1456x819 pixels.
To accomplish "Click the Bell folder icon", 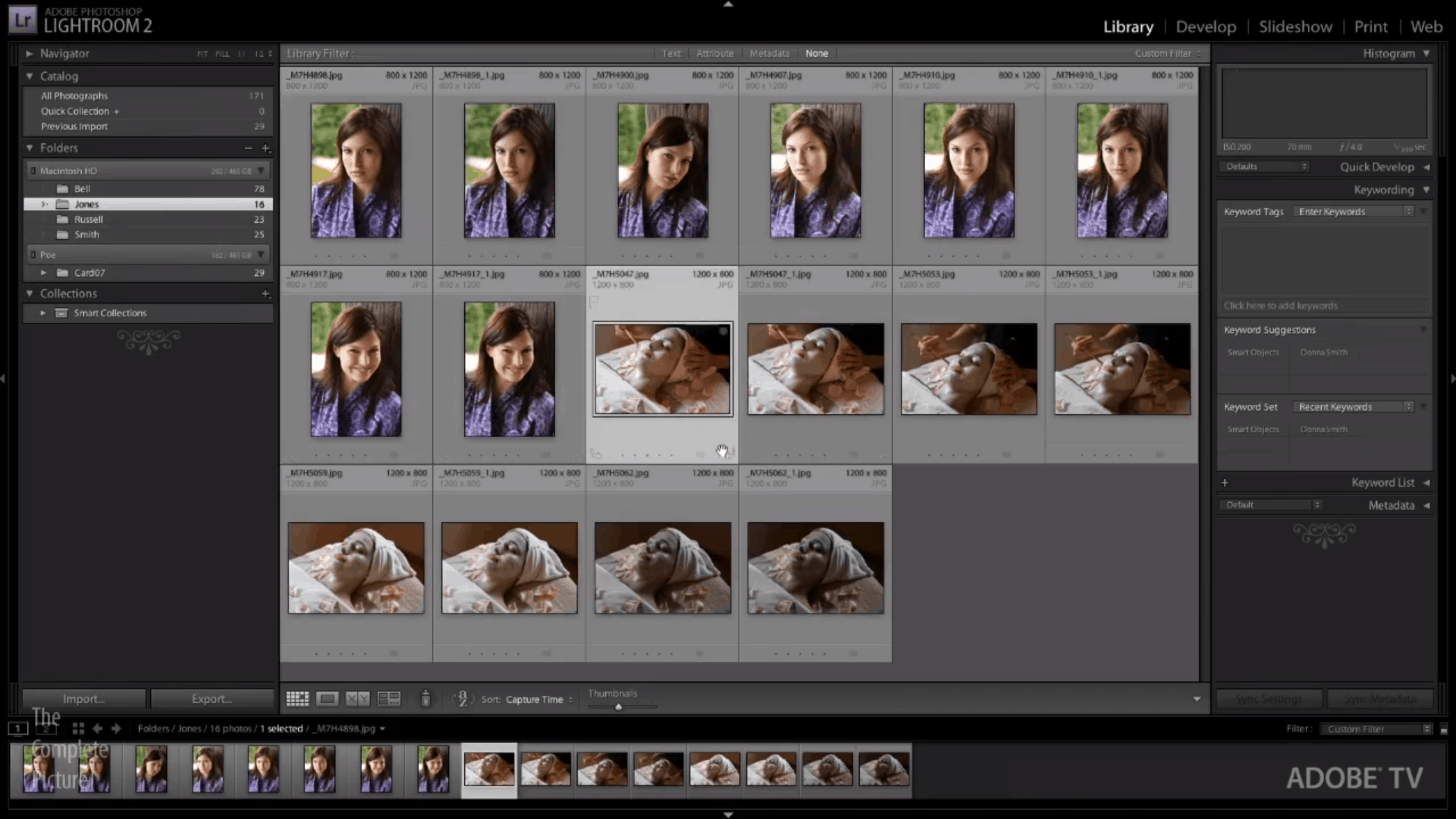I will click(x=63, y=189).
